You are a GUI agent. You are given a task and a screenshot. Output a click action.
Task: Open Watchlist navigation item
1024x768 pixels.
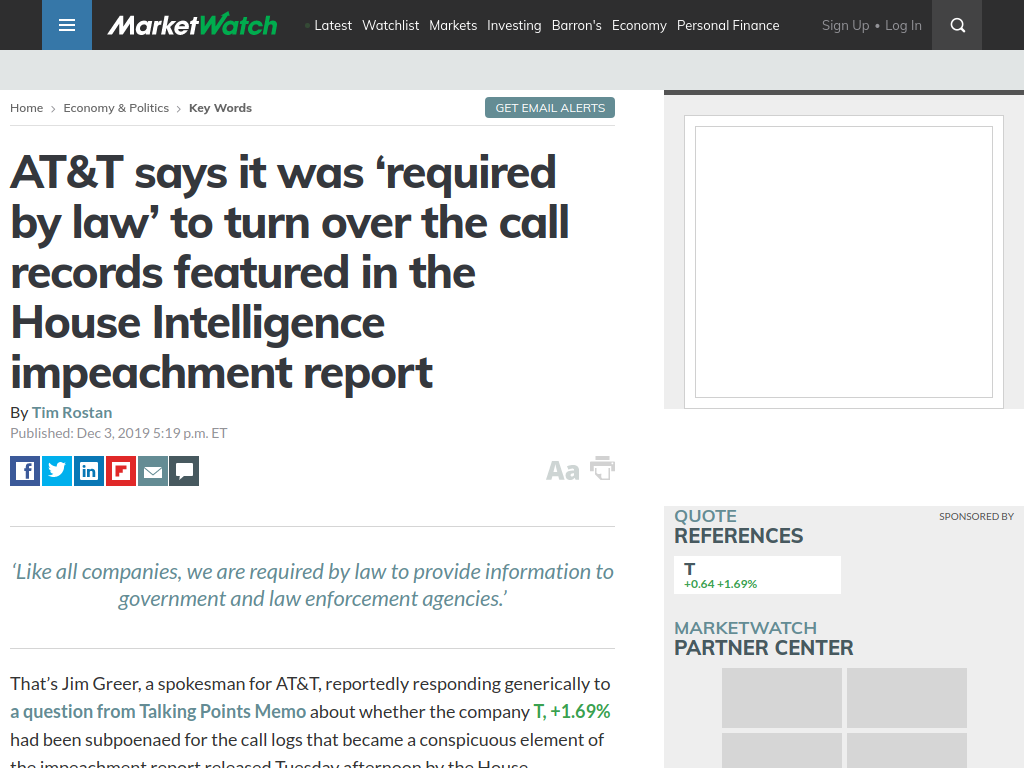point(391,25)
